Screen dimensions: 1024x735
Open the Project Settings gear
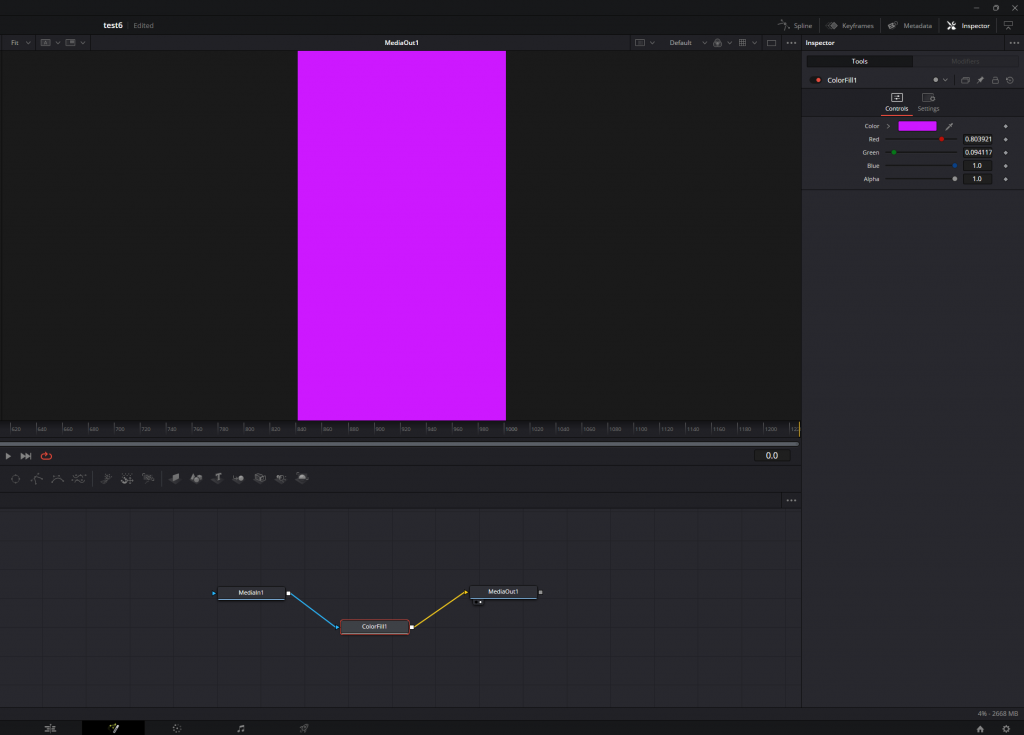(1006, 728)
